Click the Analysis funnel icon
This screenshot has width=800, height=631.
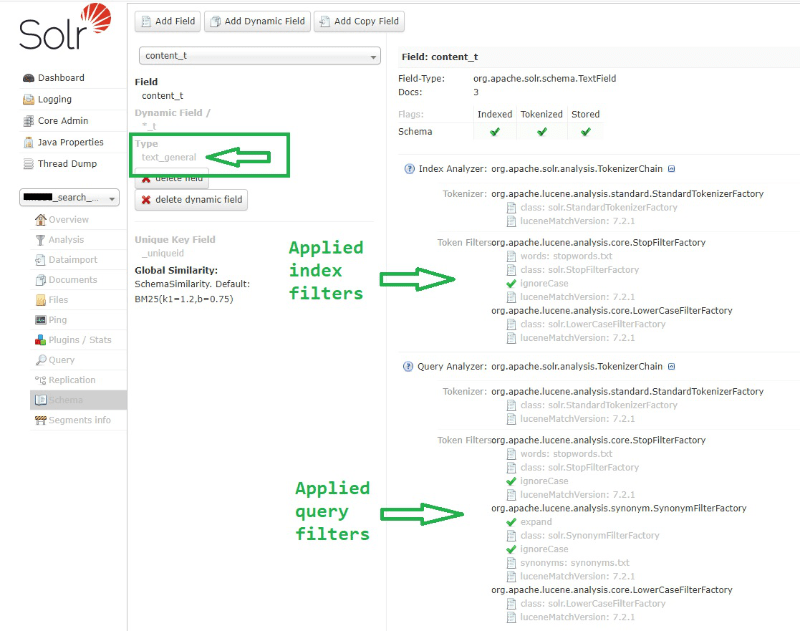pos(40,240)
